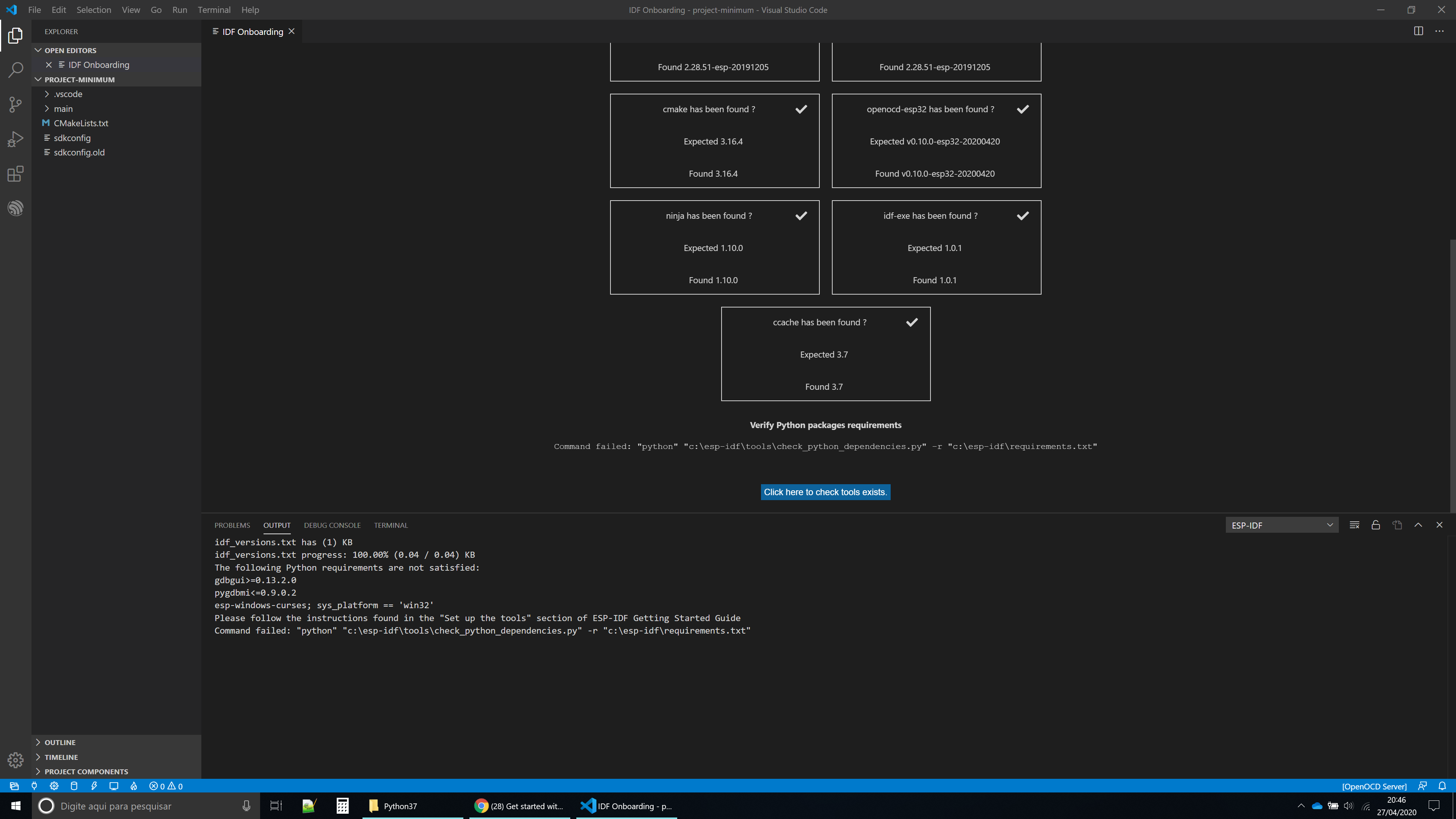Select the ESP-IDF output channel dropdown
The height and width of the screenshot is (819, 1456).
point(1281,525)
